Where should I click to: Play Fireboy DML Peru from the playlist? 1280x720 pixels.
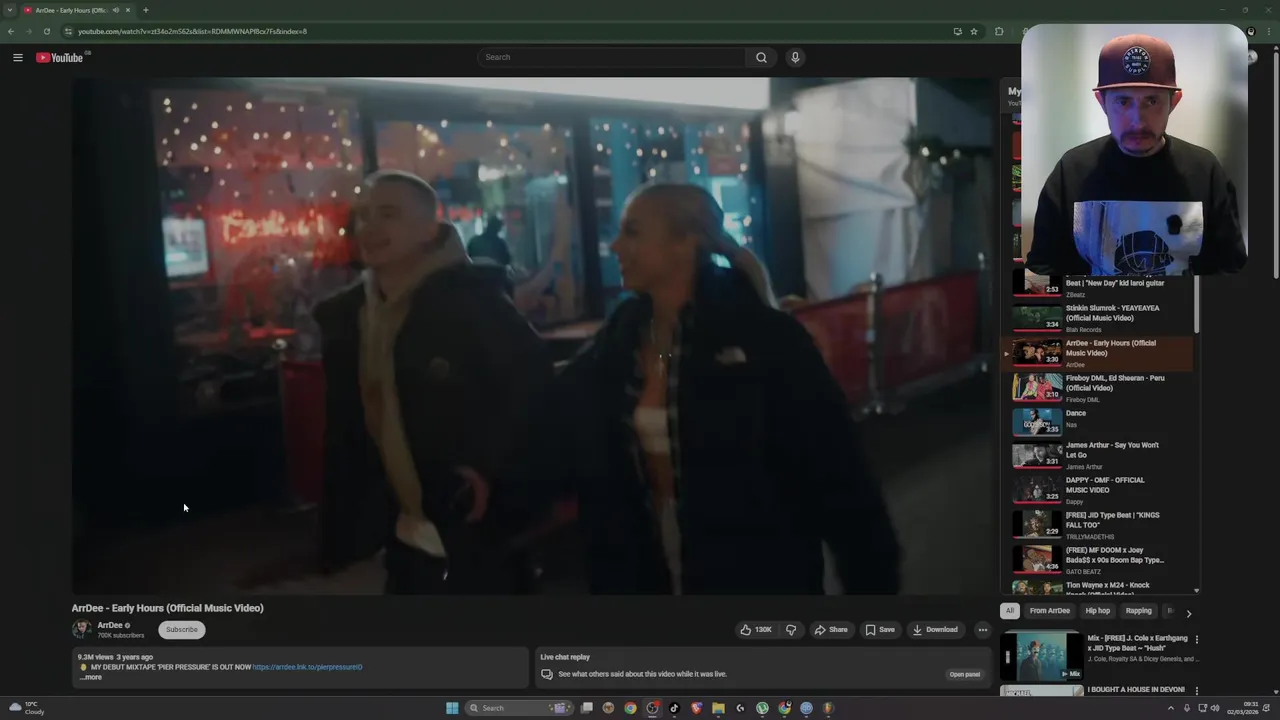[1098, 388]
